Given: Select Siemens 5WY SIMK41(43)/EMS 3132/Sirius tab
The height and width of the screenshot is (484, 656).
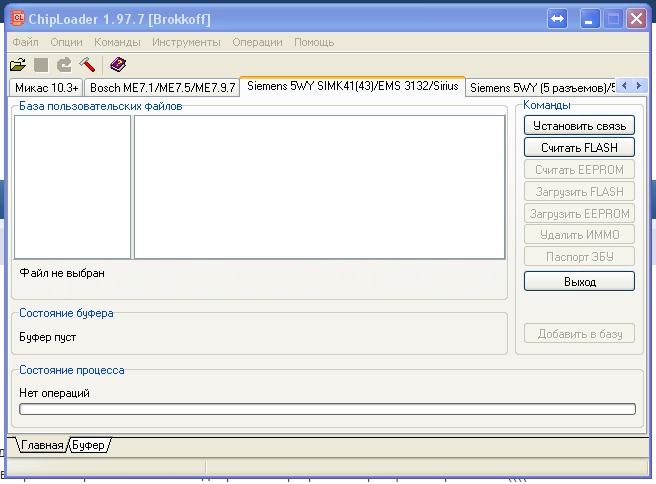Looking at the screenshot, I should tap(353, 86).
